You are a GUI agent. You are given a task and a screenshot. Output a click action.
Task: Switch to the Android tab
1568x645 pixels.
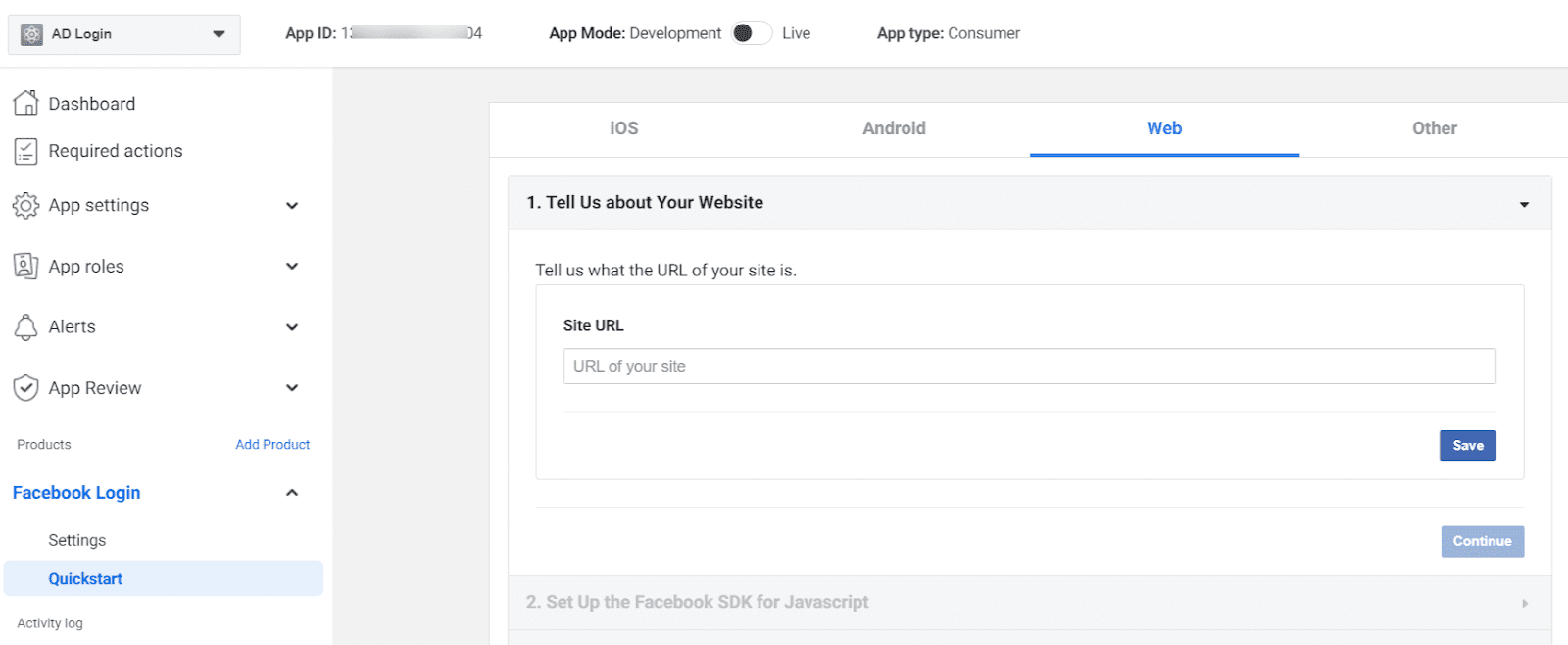click(x=894, y=128)
